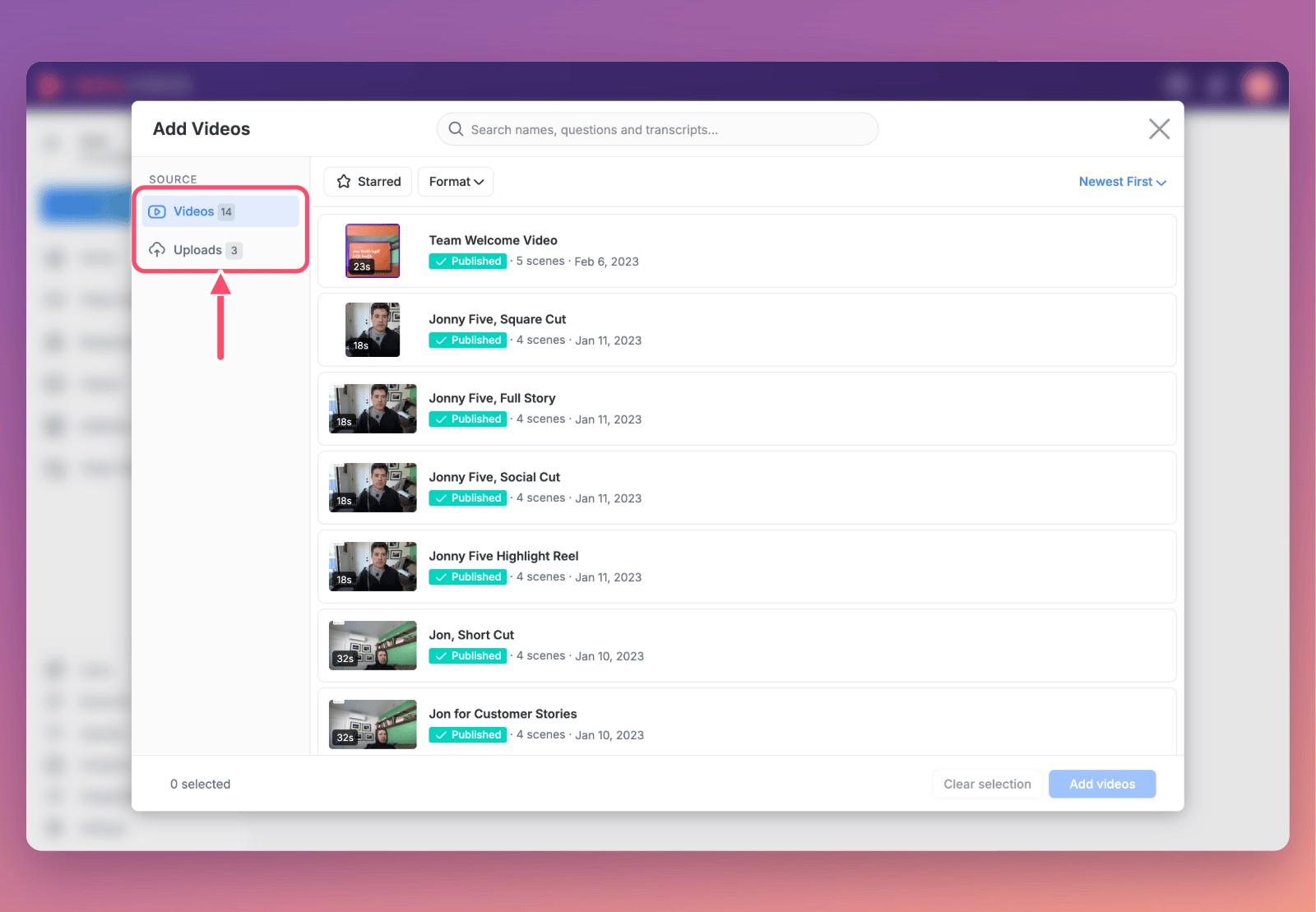The height and width of the screenshot is (912, 1316).
Task: Click the 'Jonny Five Highlight Reel' title
Action: click(x=503, y=556)
